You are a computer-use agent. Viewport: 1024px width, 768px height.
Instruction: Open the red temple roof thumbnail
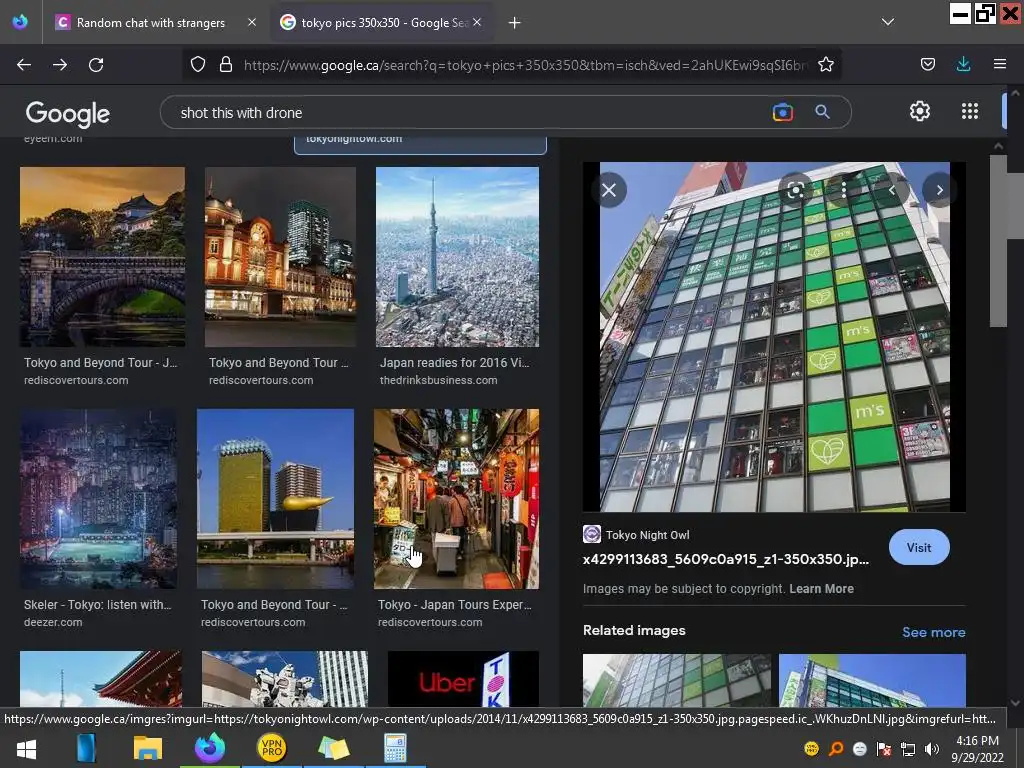click(101, 679)
